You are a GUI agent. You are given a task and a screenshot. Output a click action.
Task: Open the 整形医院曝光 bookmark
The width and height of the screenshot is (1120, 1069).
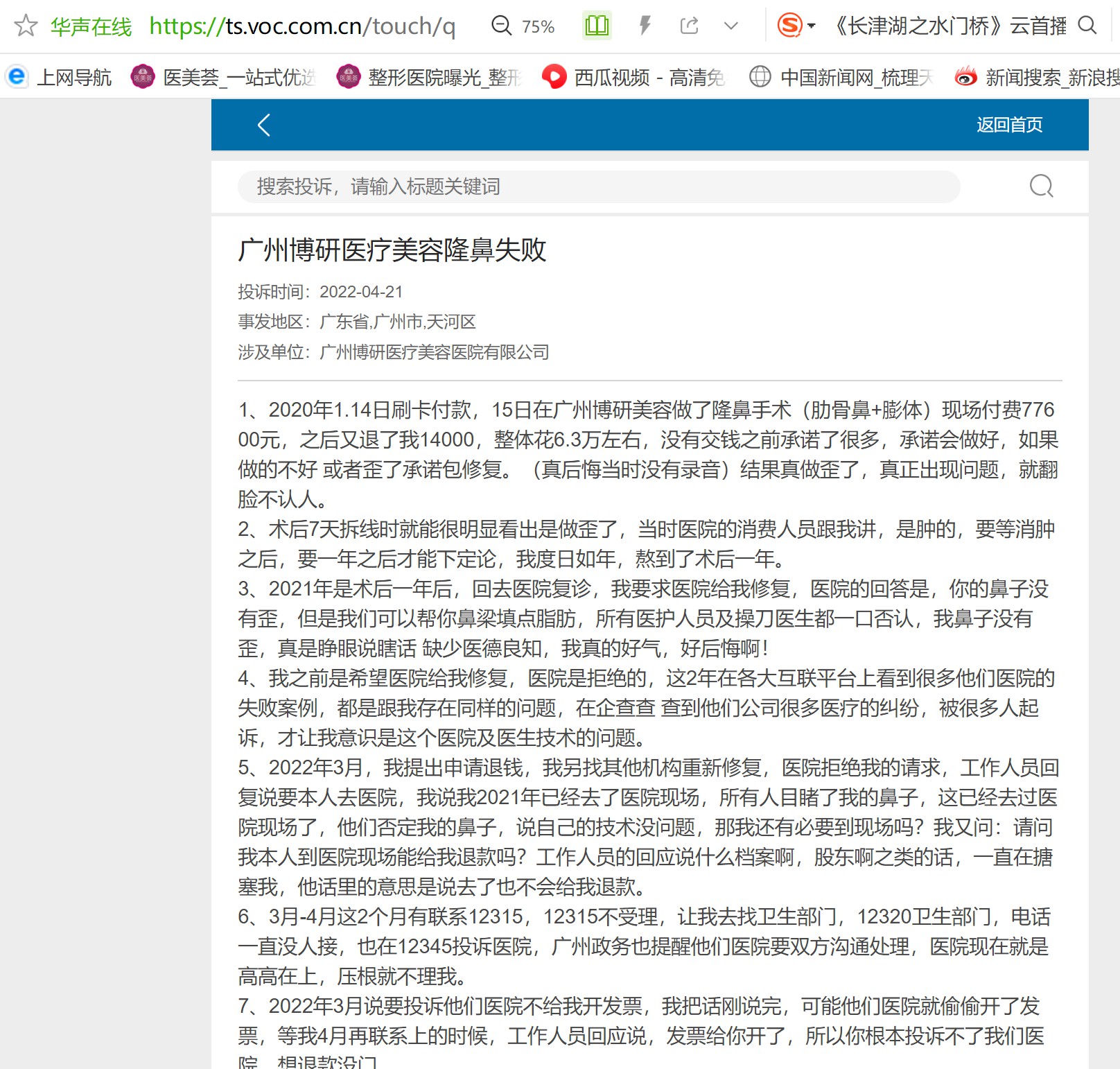coord(428,77)
